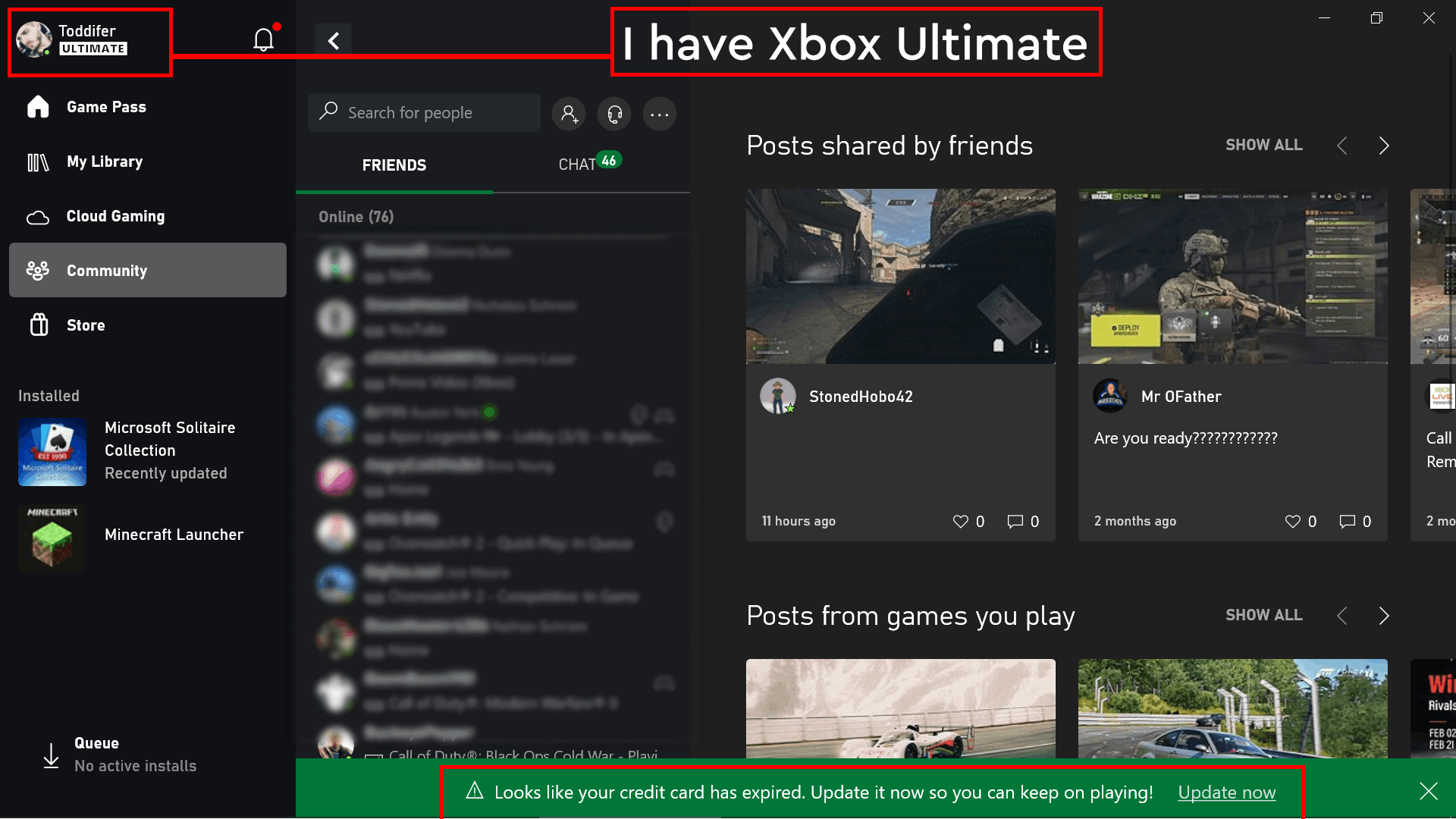Go back using the back arrow
This screenshot has width=1456, height=819.
tap(334, 40)
